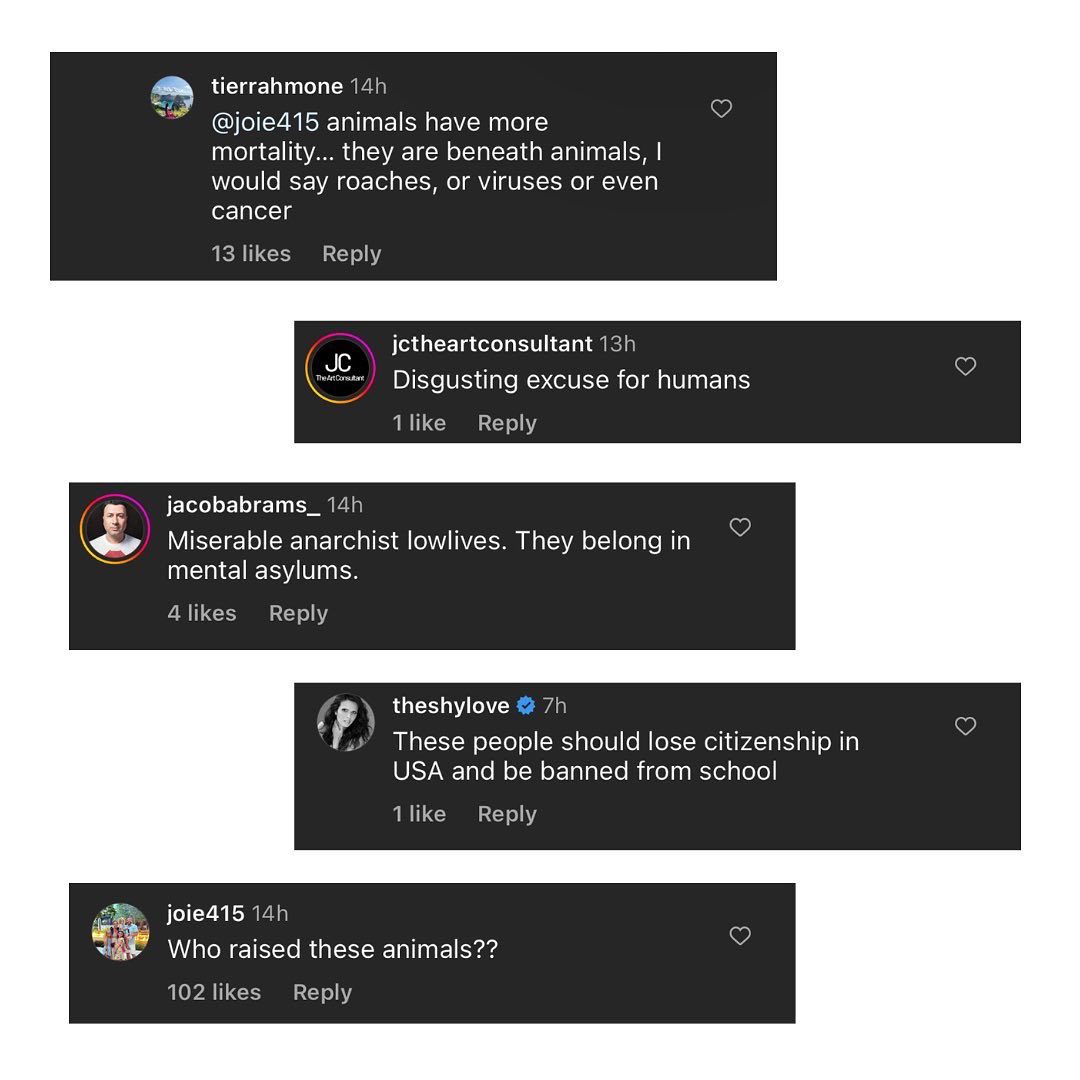Reply to theshylove's citizenship comment
This screenshot has height=1080, width=1080.
507,814
